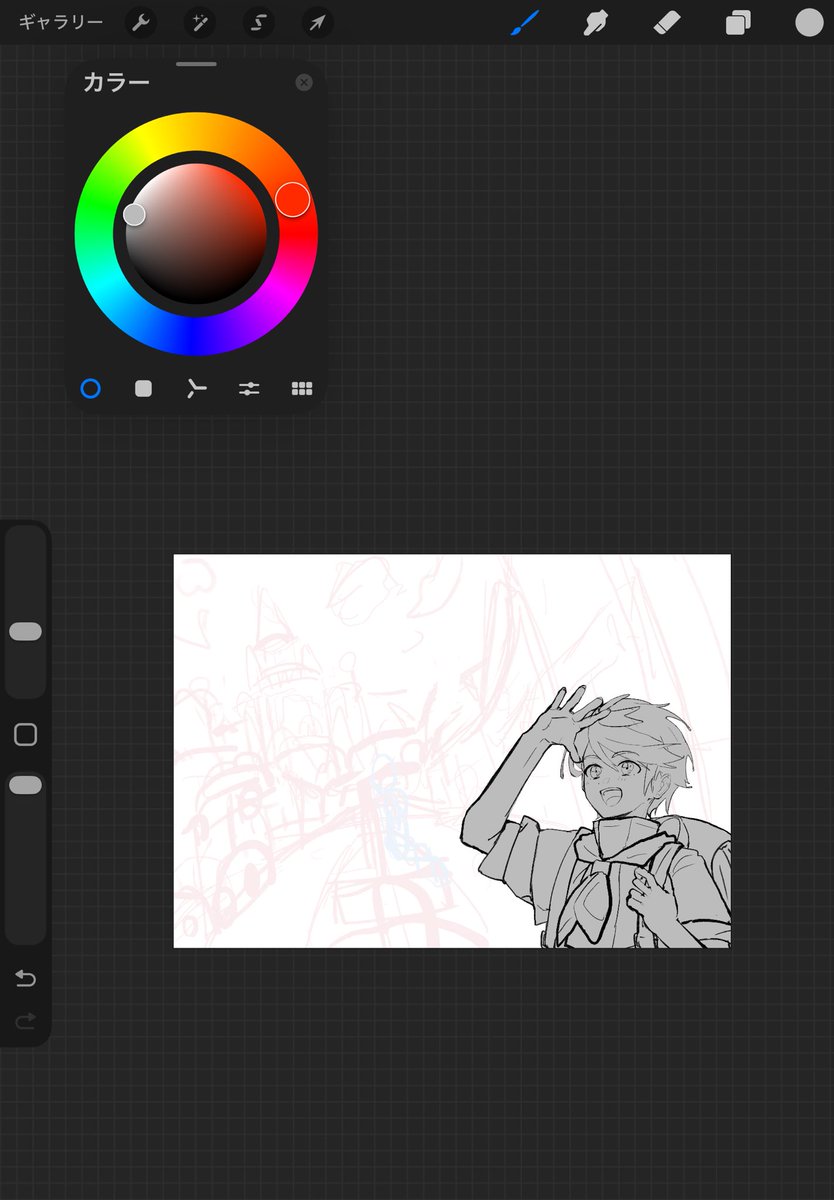Open the Actions wrench menu
This screenshot has width=834, height=1200.
click(x=140, y=22)
